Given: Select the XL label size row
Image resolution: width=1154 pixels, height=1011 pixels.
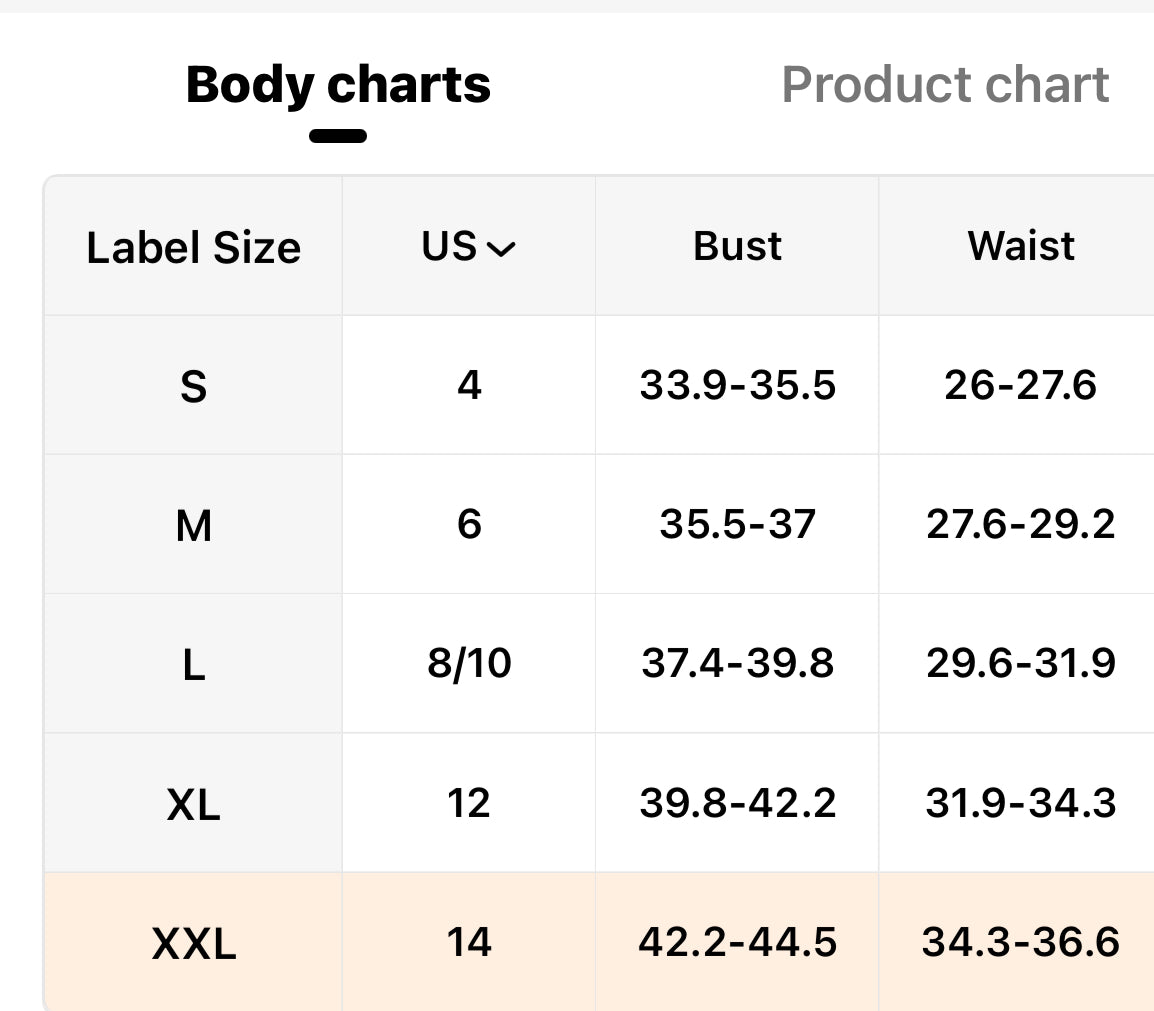Looking at the screenshot, I should coord(193,803).
